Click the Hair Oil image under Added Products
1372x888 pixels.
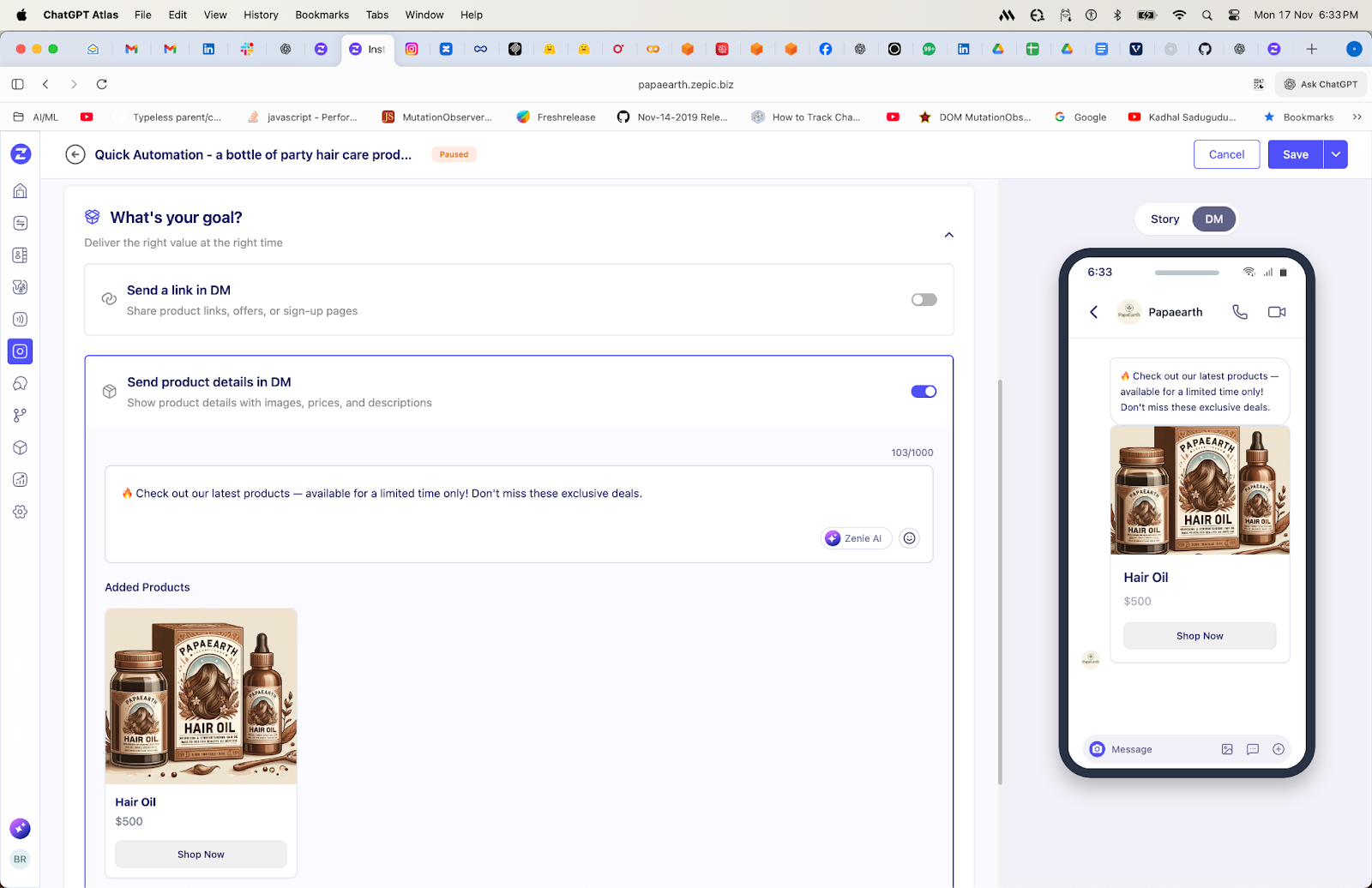coord(202,697)
